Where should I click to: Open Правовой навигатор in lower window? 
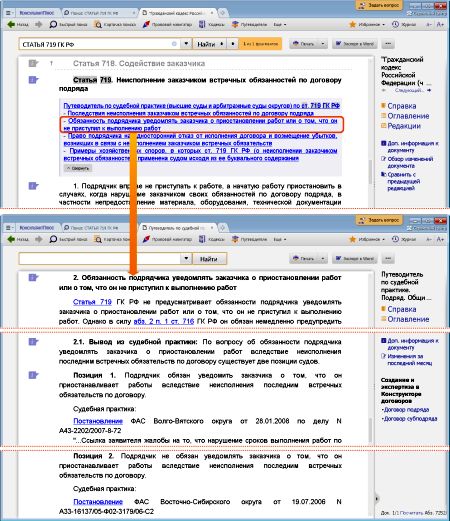coord(167,239)
